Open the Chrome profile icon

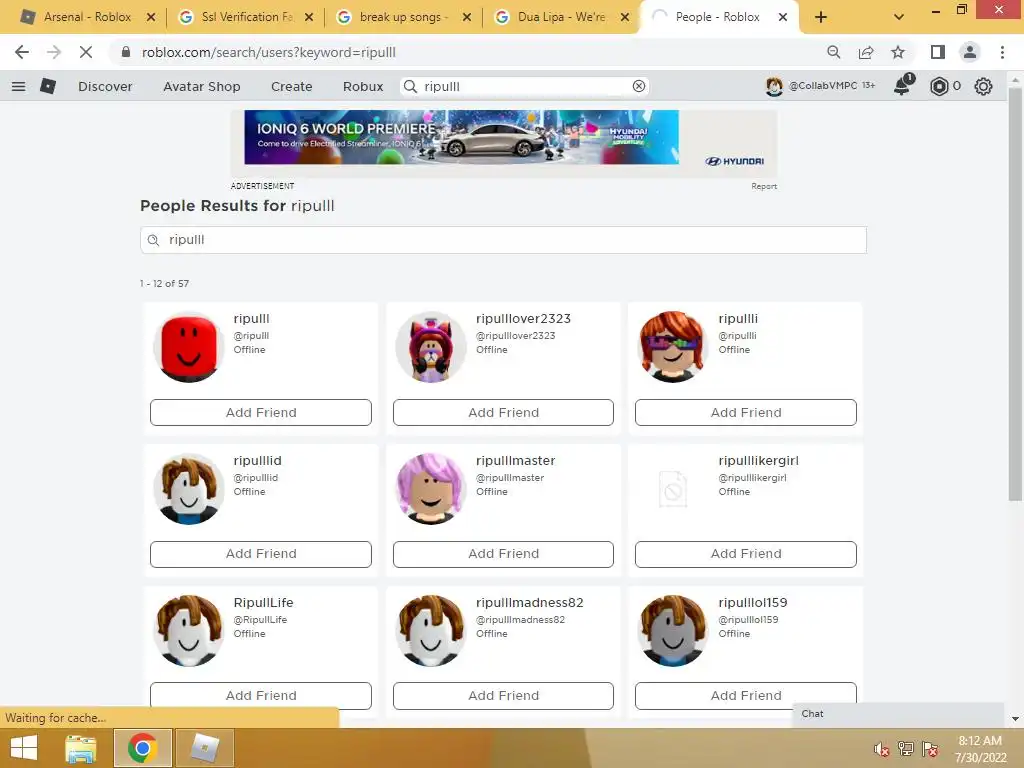970,52
